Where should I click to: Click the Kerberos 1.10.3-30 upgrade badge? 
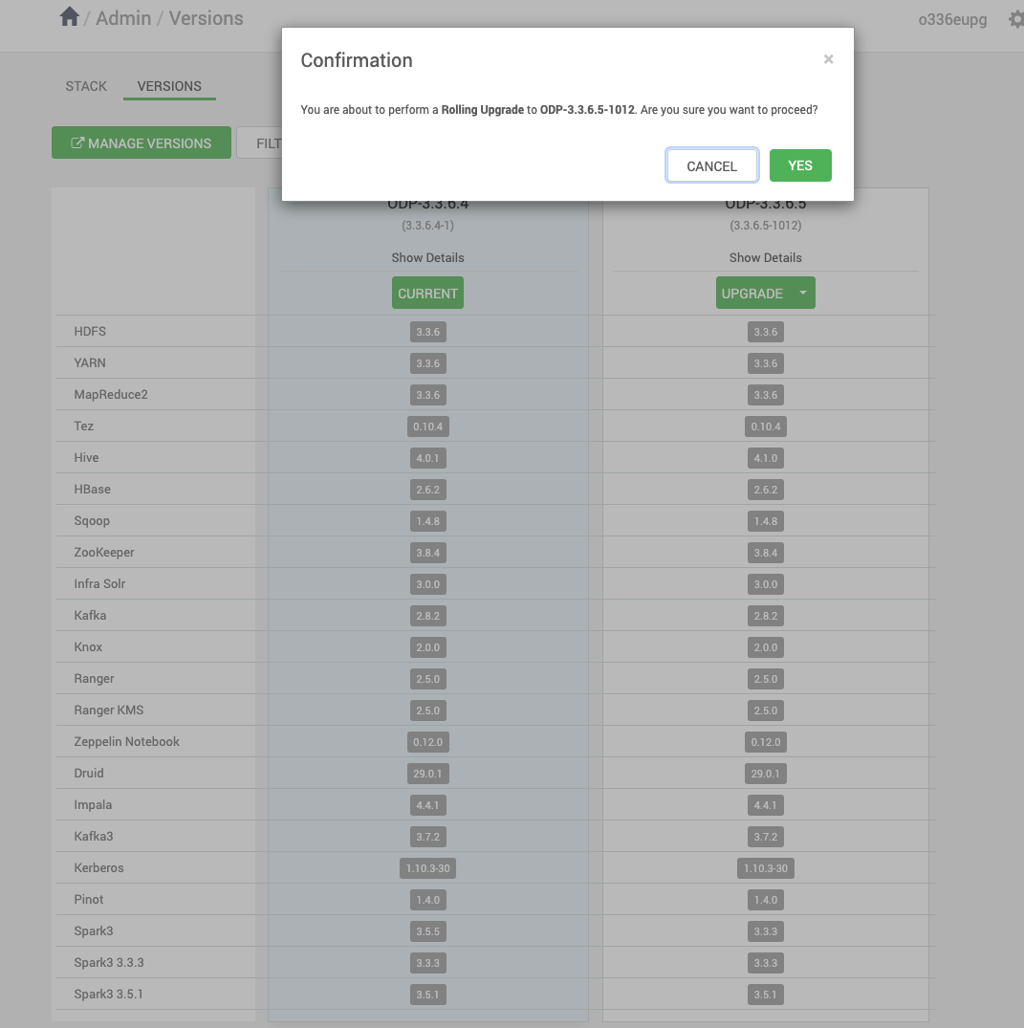(765, 868)
